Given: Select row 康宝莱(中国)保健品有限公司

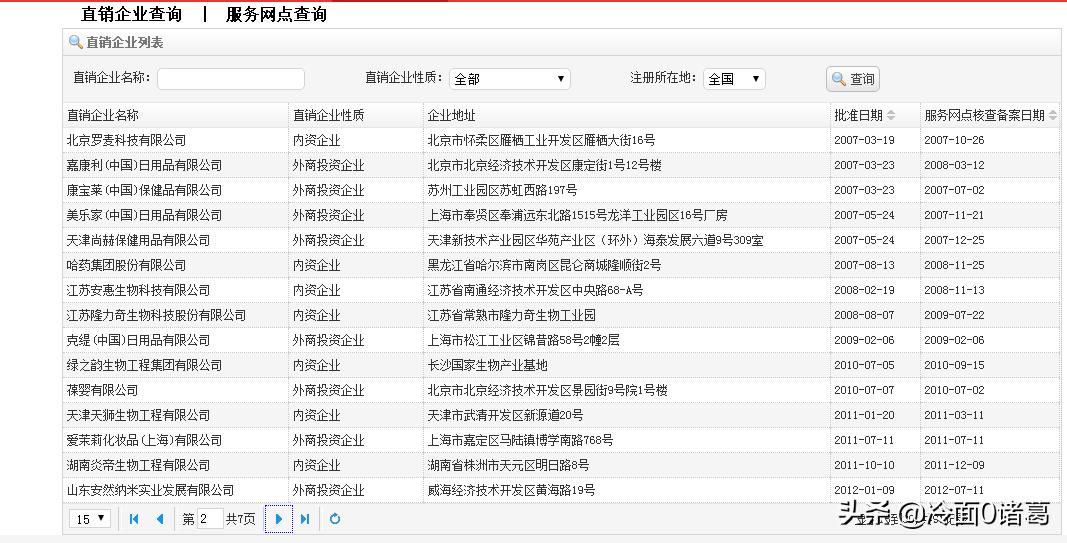Looking at the screenshot, I should [561, 191].
